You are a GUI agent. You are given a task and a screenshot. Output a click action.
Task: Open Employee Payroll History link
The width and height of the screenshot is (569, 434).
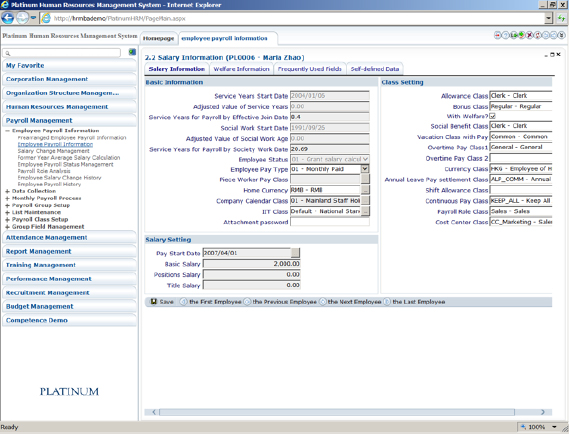click(x=49, y=184)
